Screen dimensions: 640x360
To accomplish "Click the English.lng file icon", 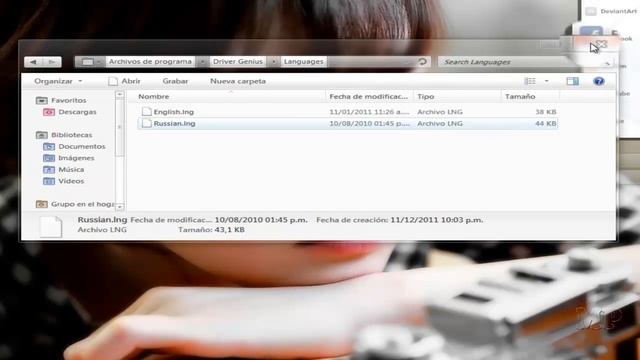I will pyautogui.click(x=147, y=111).
